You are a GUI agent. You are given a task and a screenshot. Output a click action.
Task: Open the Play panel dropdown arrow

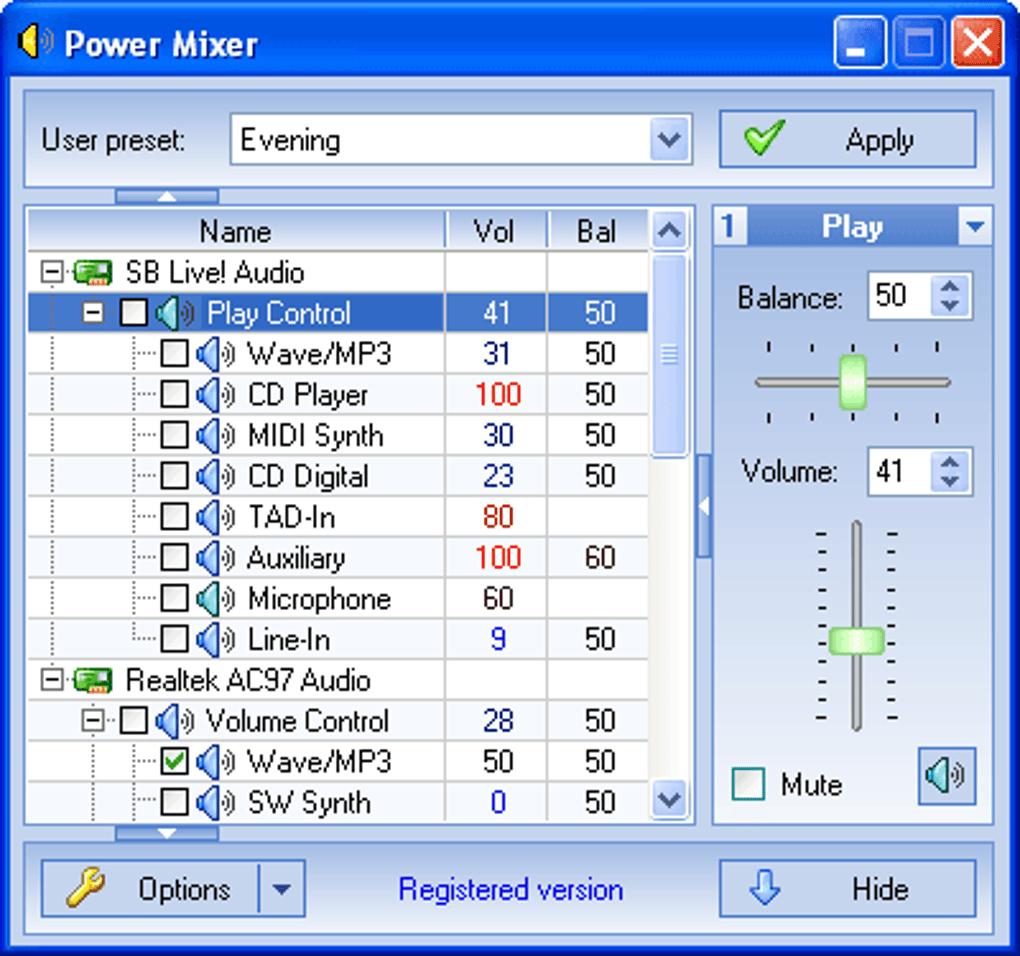tap(974, 226)
